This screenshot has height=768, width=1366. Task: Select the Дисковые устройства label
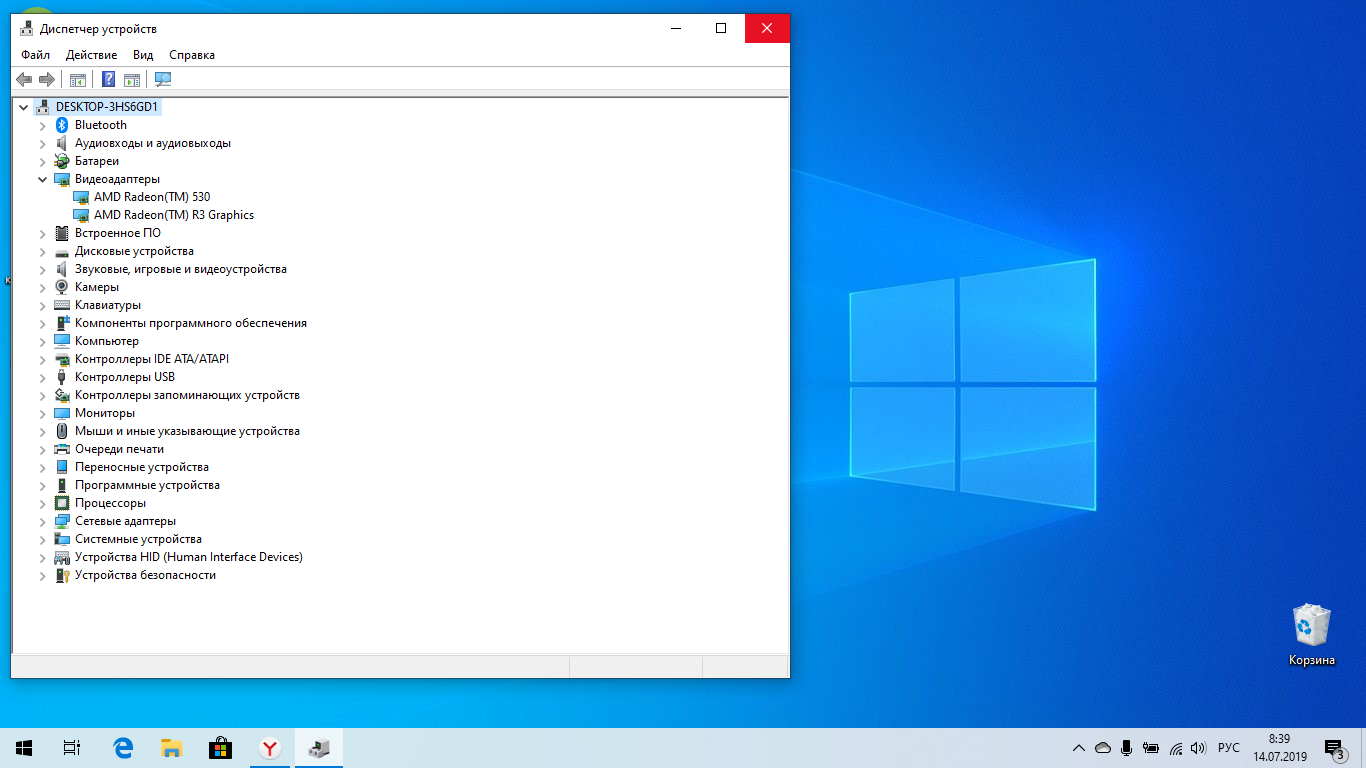point(134,251)
